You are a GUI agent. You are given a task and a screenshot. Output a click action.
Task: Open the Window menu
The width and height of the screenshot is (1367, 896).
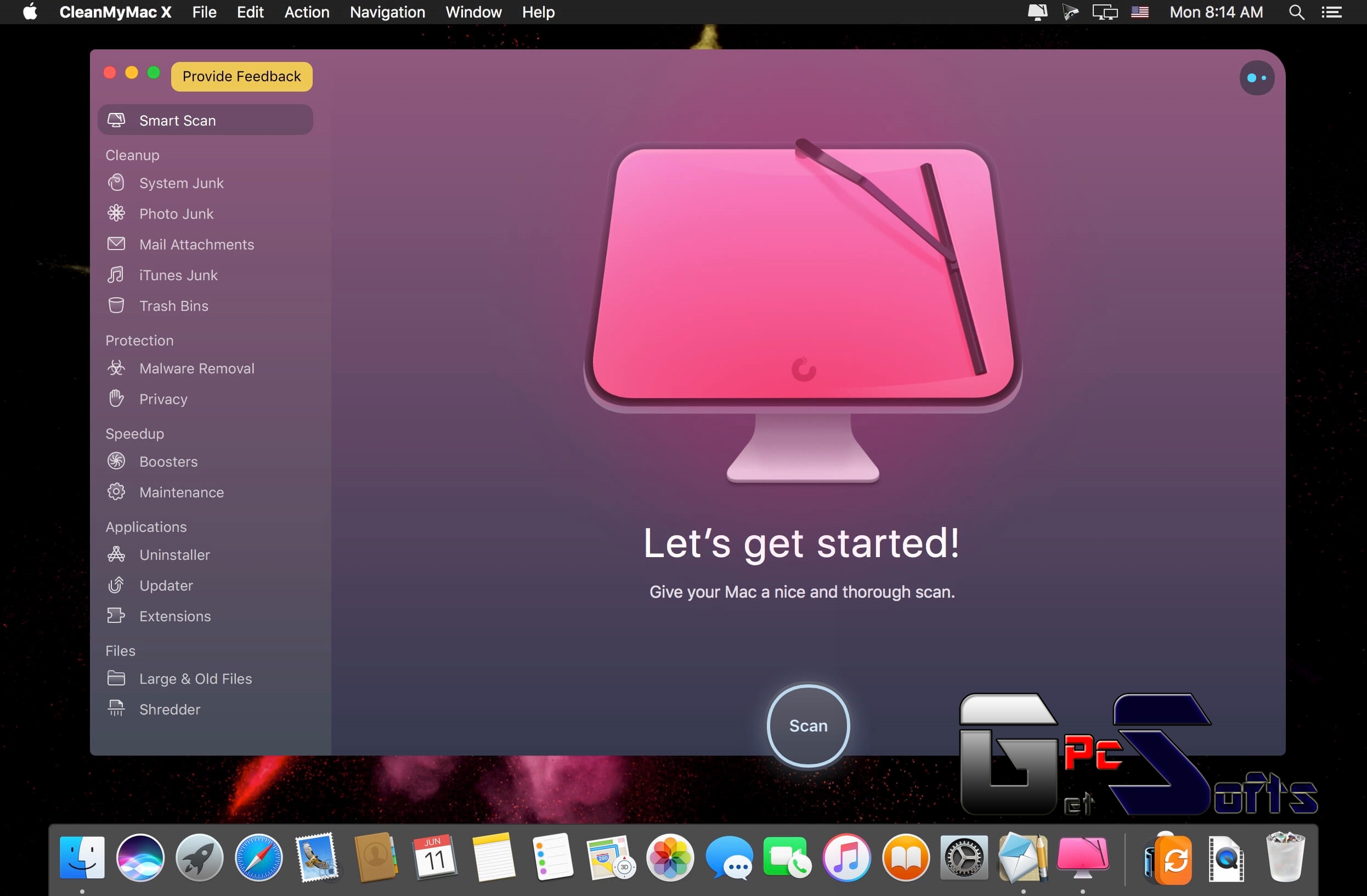point(473,12)
